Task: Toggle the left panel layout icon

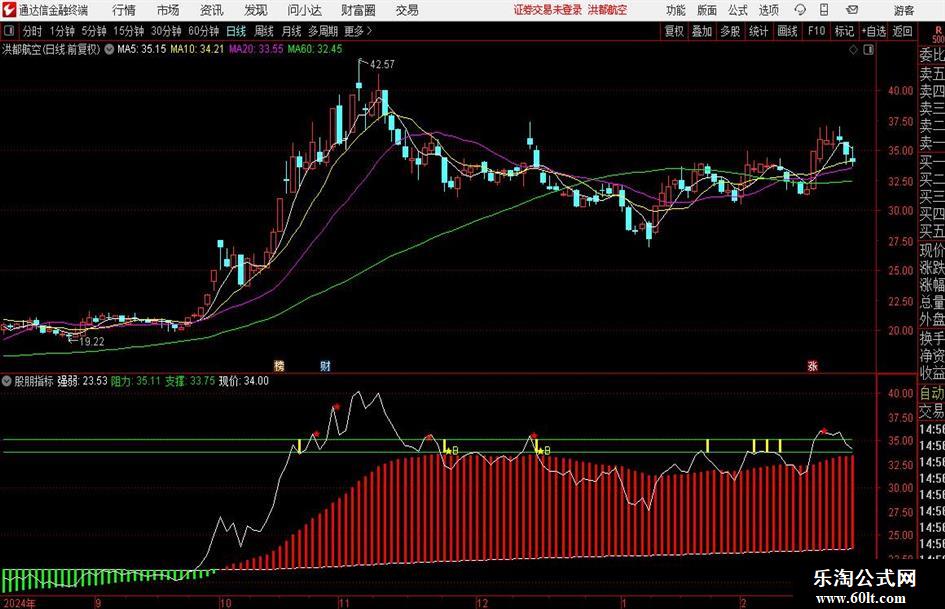Action: click(8, 31)
